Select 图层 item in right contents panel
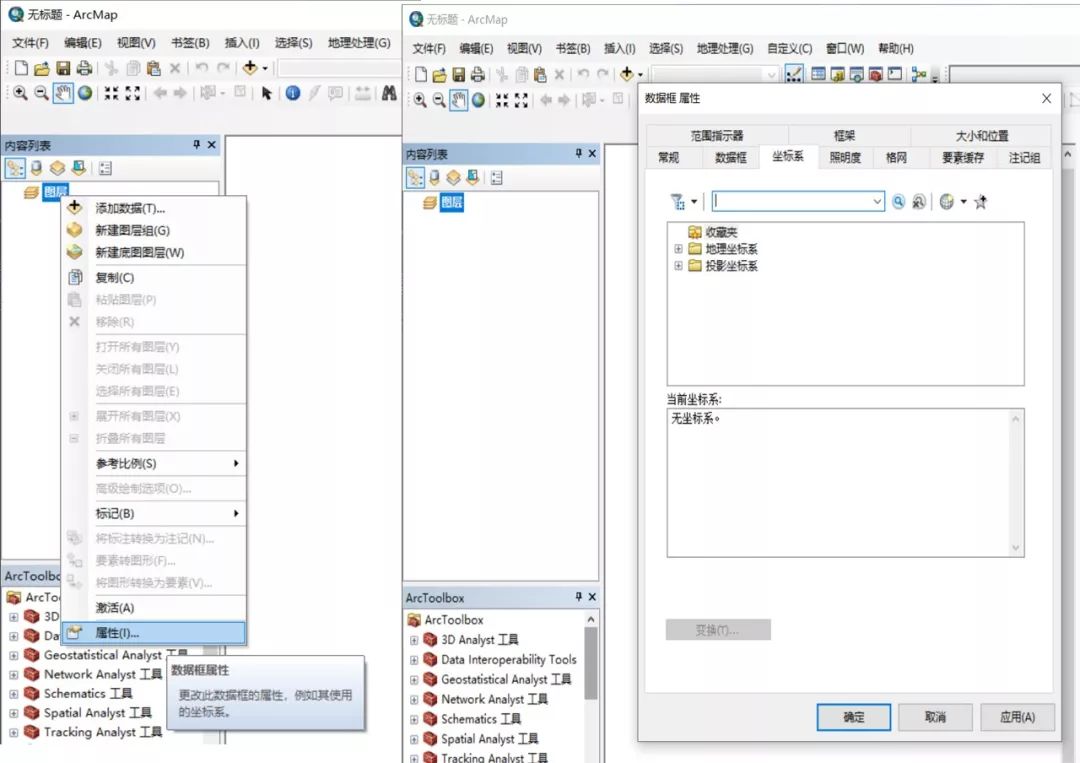This screenshot has width=1080, height=763. (452, 202)
